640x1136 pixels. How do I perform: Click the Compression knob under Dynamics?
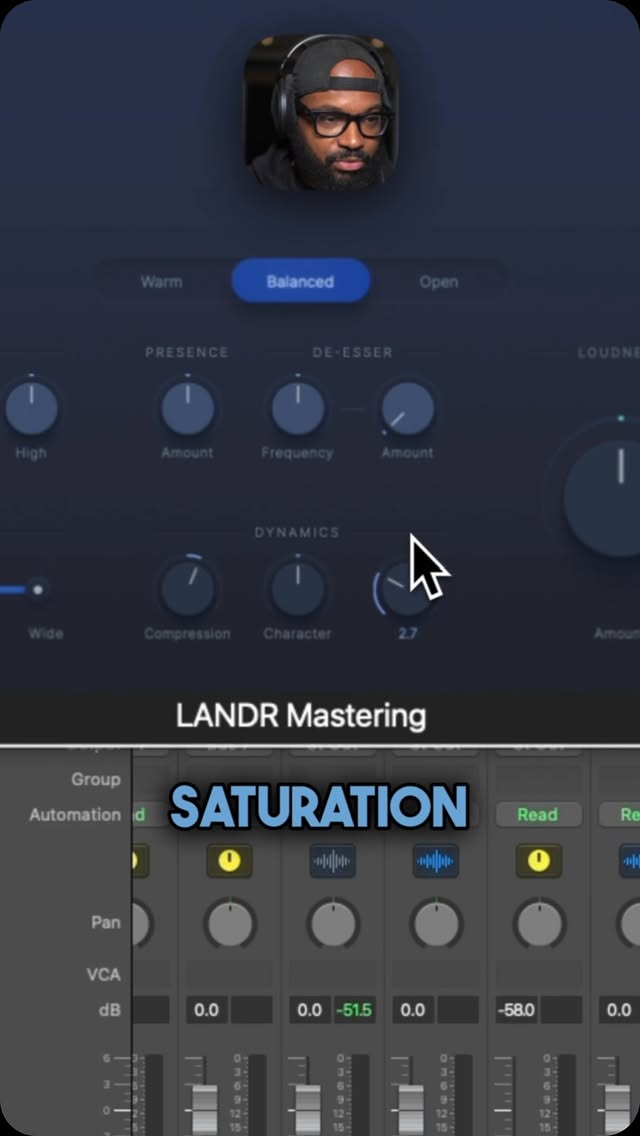pos(188,589)
